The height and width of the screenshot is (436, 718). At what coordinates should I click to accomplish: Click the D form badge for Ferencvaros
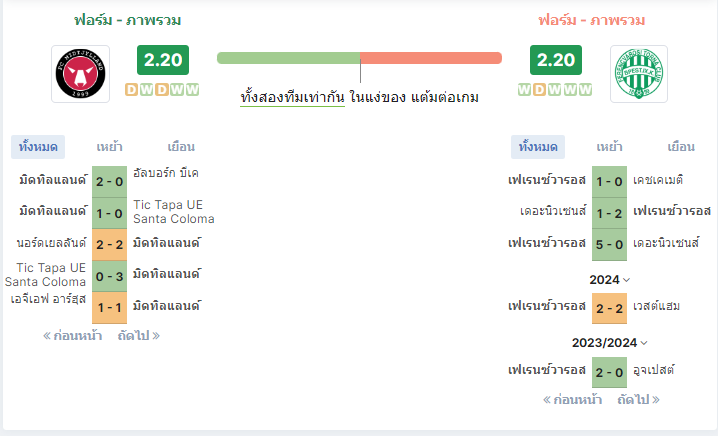[539, 89]
